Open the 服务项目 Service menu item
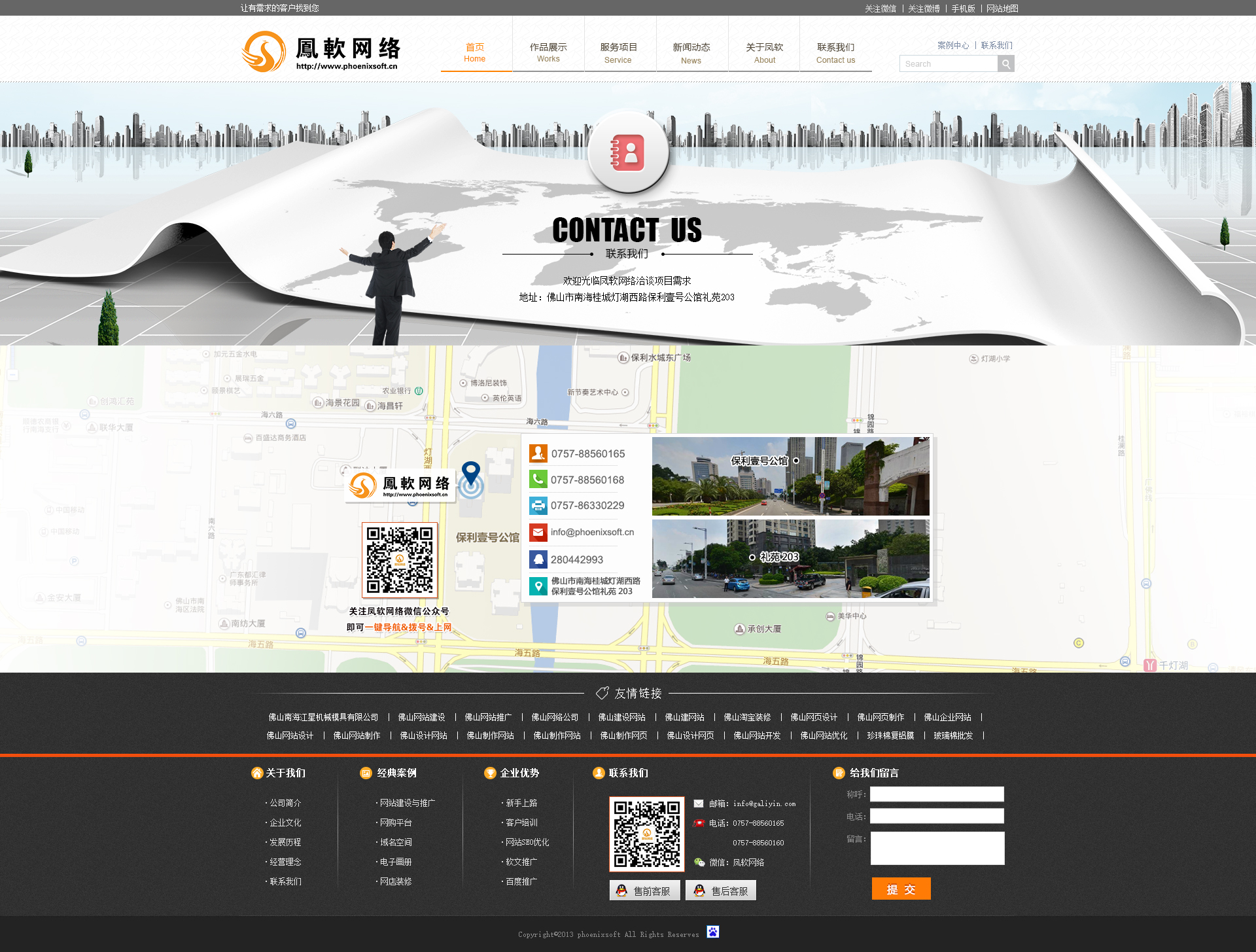This screenshot has width=1256, height=952. point(618,52)
